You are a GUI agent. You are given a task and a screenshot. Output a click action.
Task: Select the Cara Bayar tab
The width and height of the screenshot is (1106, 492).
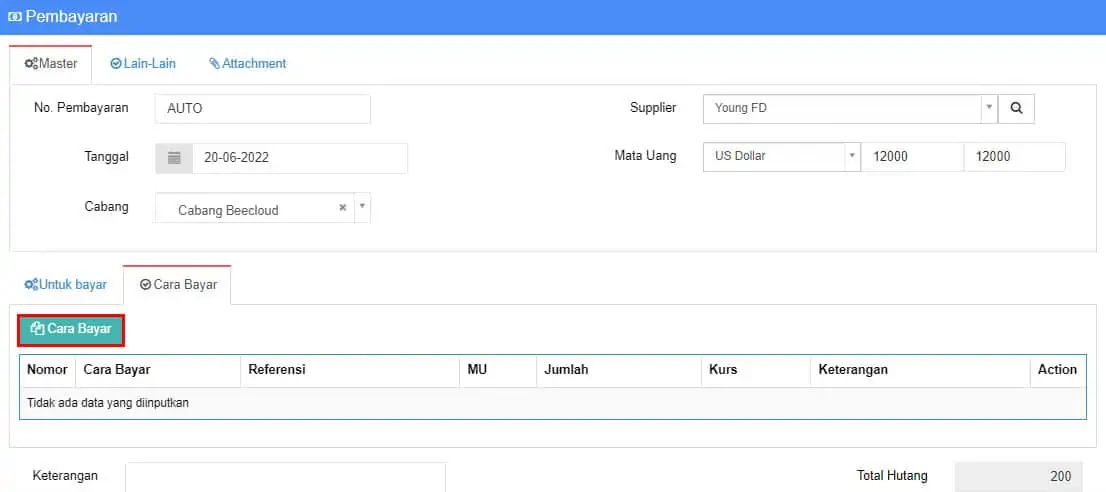pos(178,285)
